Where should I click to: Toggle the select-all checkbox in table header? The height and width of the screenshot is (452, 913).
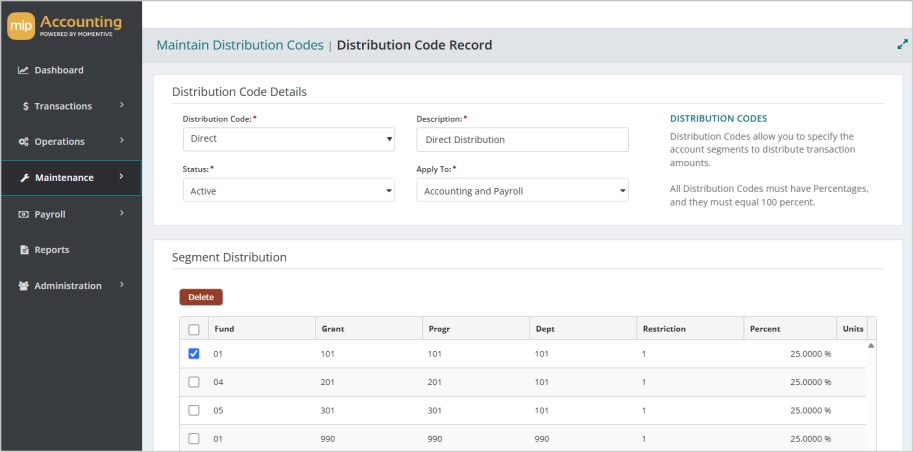point(194,330)
